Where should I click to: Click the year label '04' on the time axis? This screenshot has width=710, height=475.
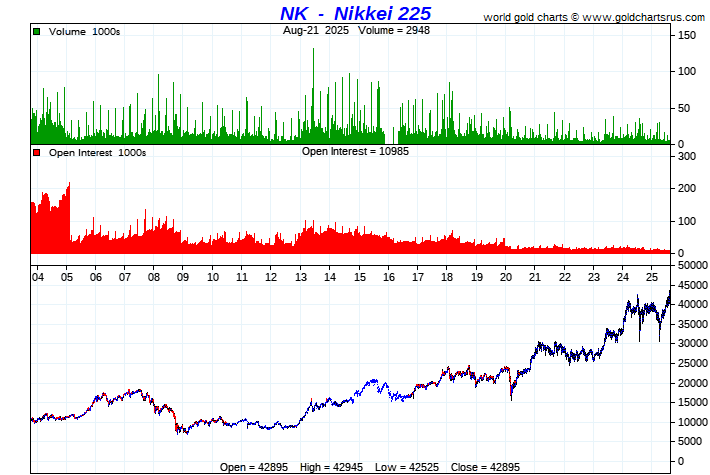pyautogui.click(x=38, y=277)
